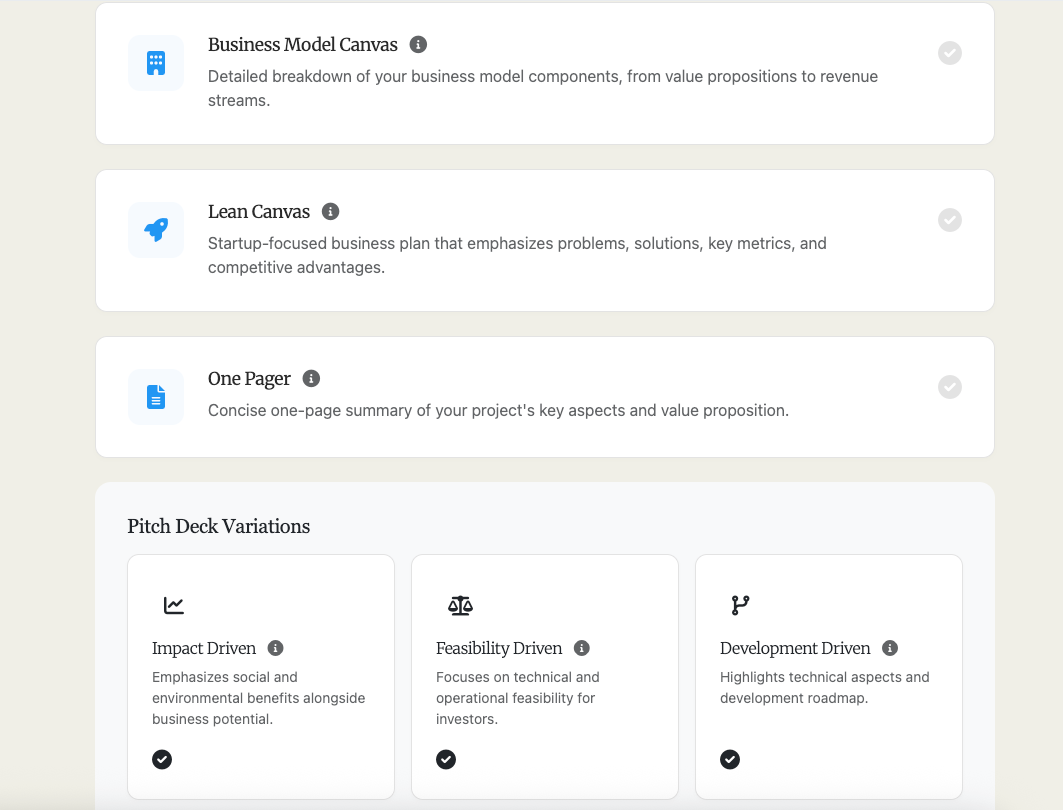Toggle the Development Driven checkmark
The image size is (1063, 810).
tap(730, 759)
